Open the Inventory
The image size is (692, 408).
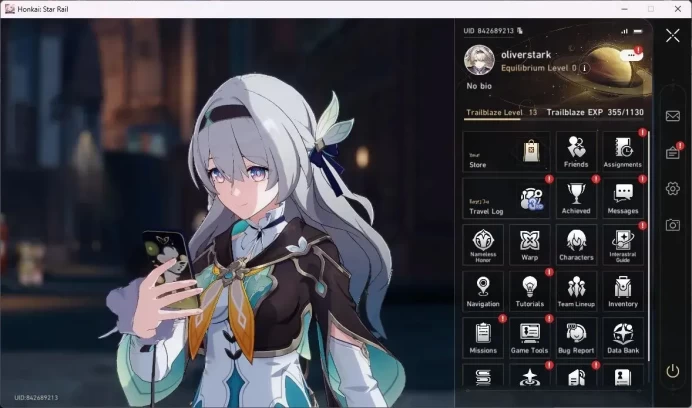click(623, 291)
